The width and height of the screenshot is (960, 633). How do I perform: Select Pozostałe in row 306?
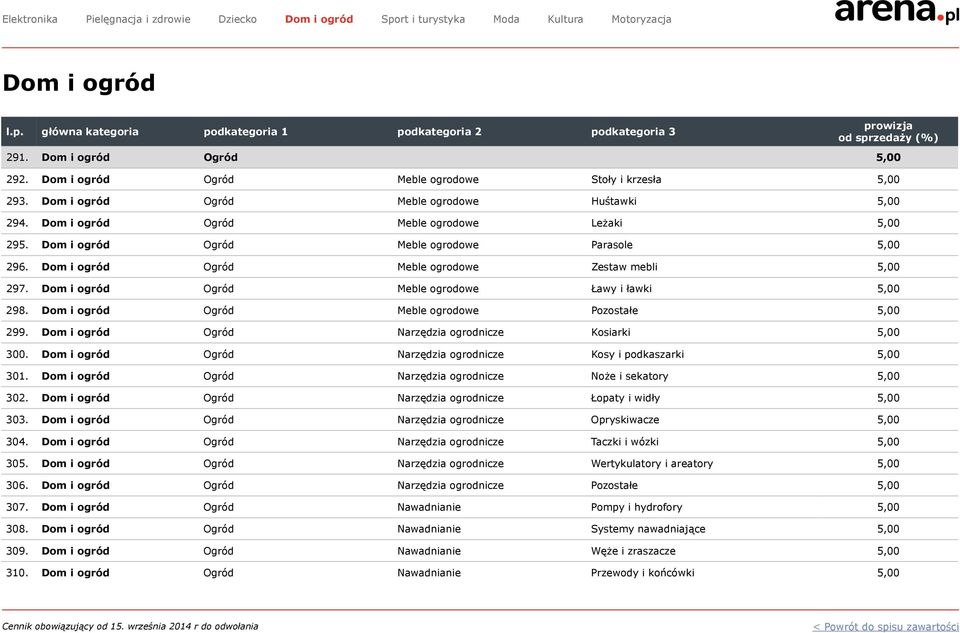point(614,485)
